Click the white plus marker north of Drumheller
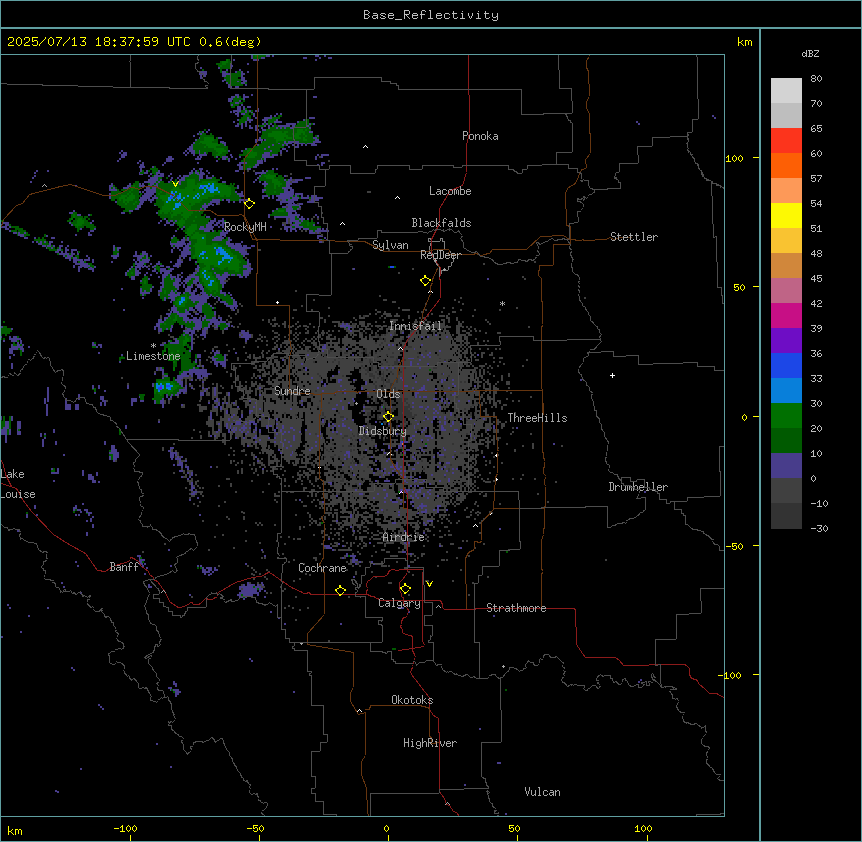 click(x=612, y=375)
